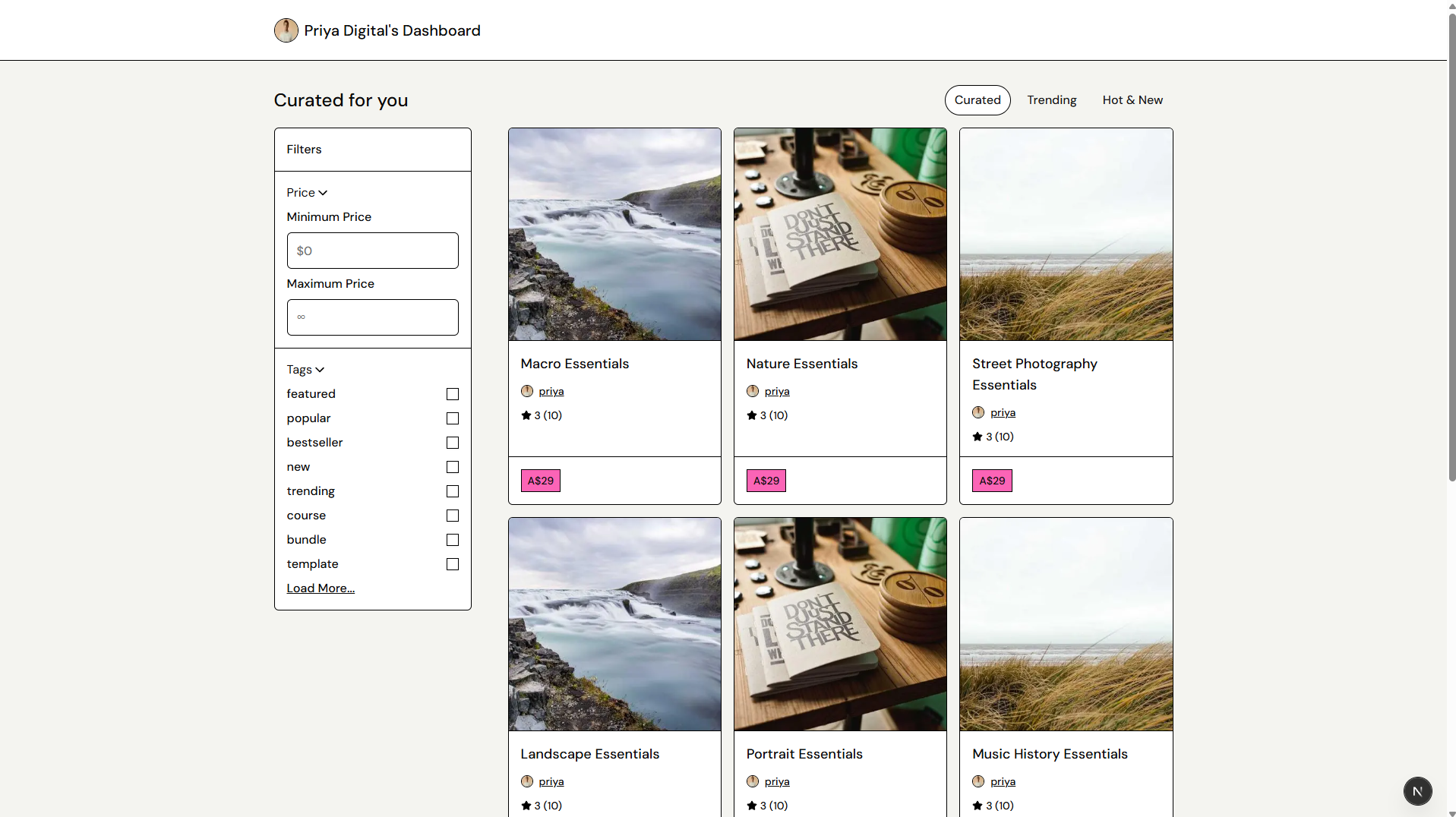Image resolution: width=1456 pixels, height=817 pixels.
Task: Click A$29 price tag on Street Photography Essentials
Action: pyautogui.click(x=992, y=481)
